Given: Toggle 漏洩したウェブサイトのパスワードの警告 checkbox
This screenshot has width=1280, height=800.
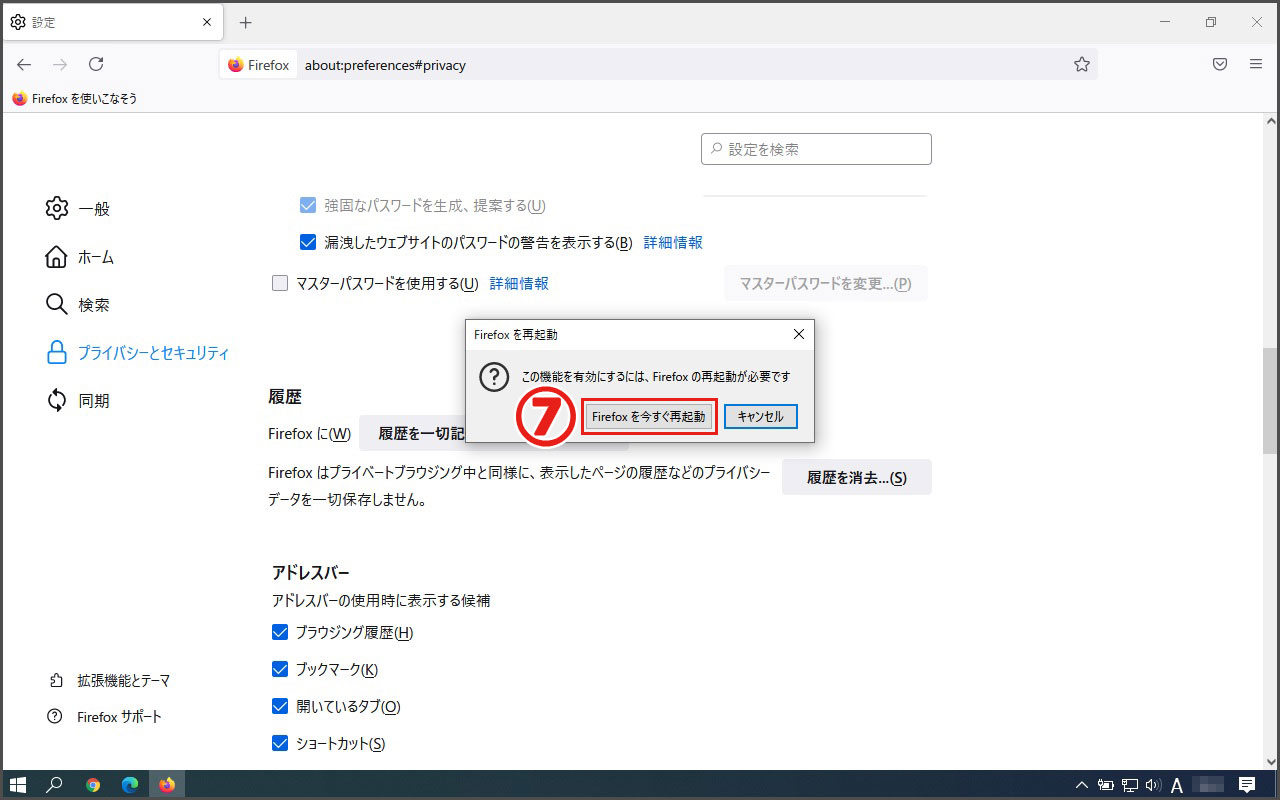Looking at the screenshot, I should 308,242.
